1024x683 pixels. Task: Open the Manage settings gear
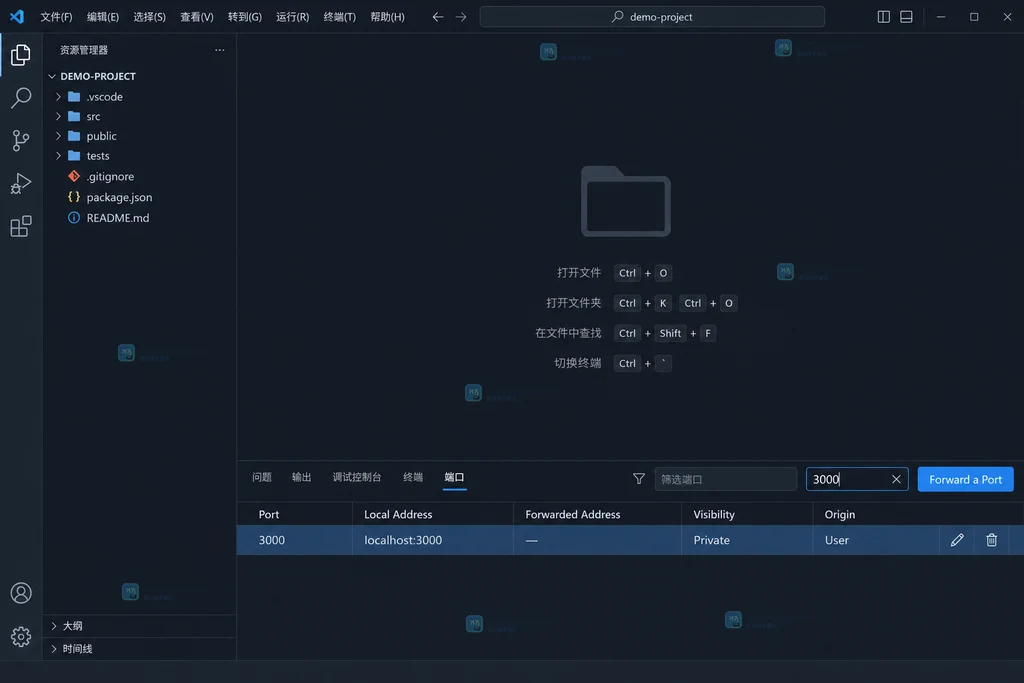point(21,637)
